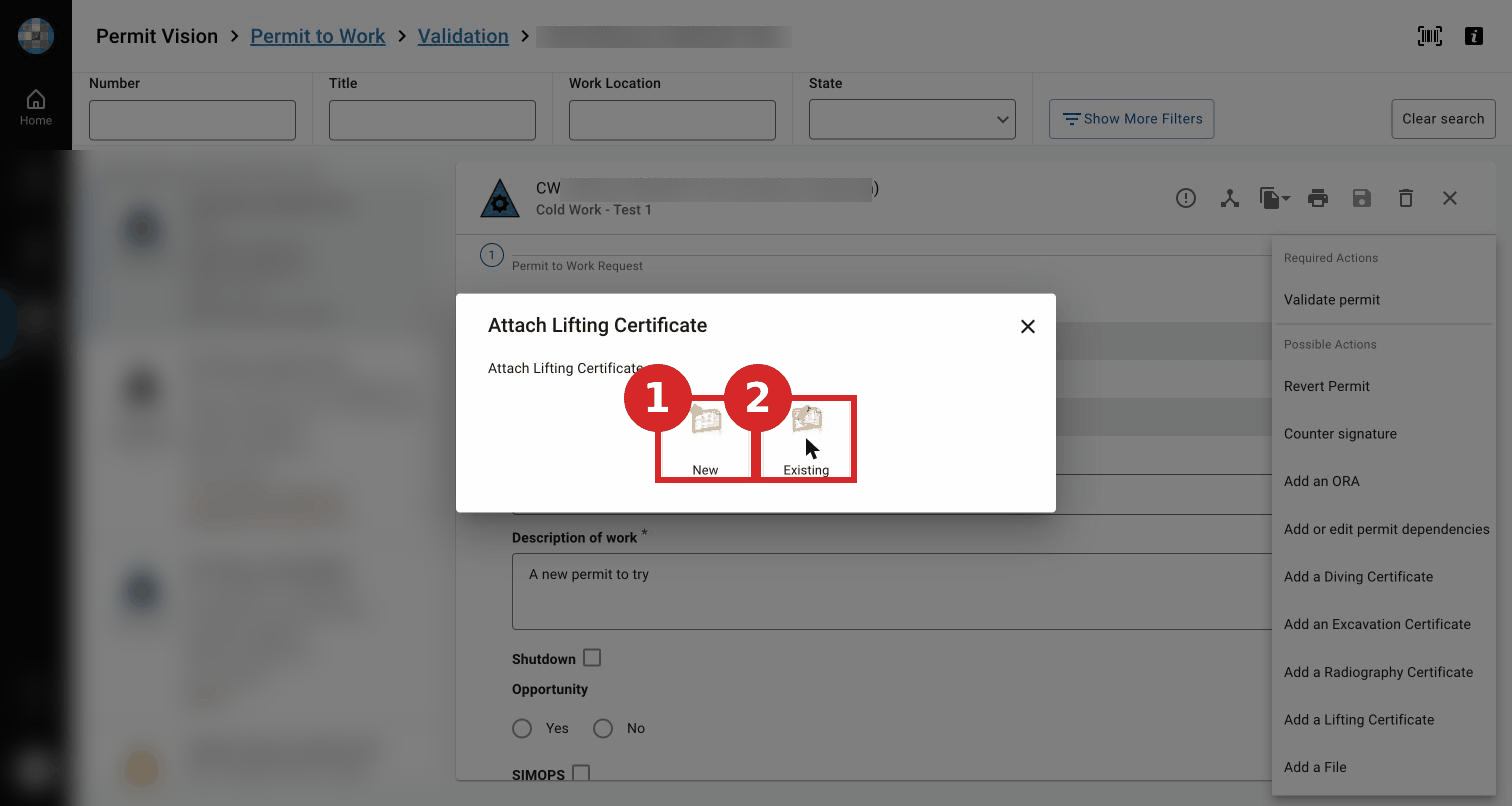This screenshot has height=806, width=1512.
Task: Click the Number filter field
Action: [192, 119]
